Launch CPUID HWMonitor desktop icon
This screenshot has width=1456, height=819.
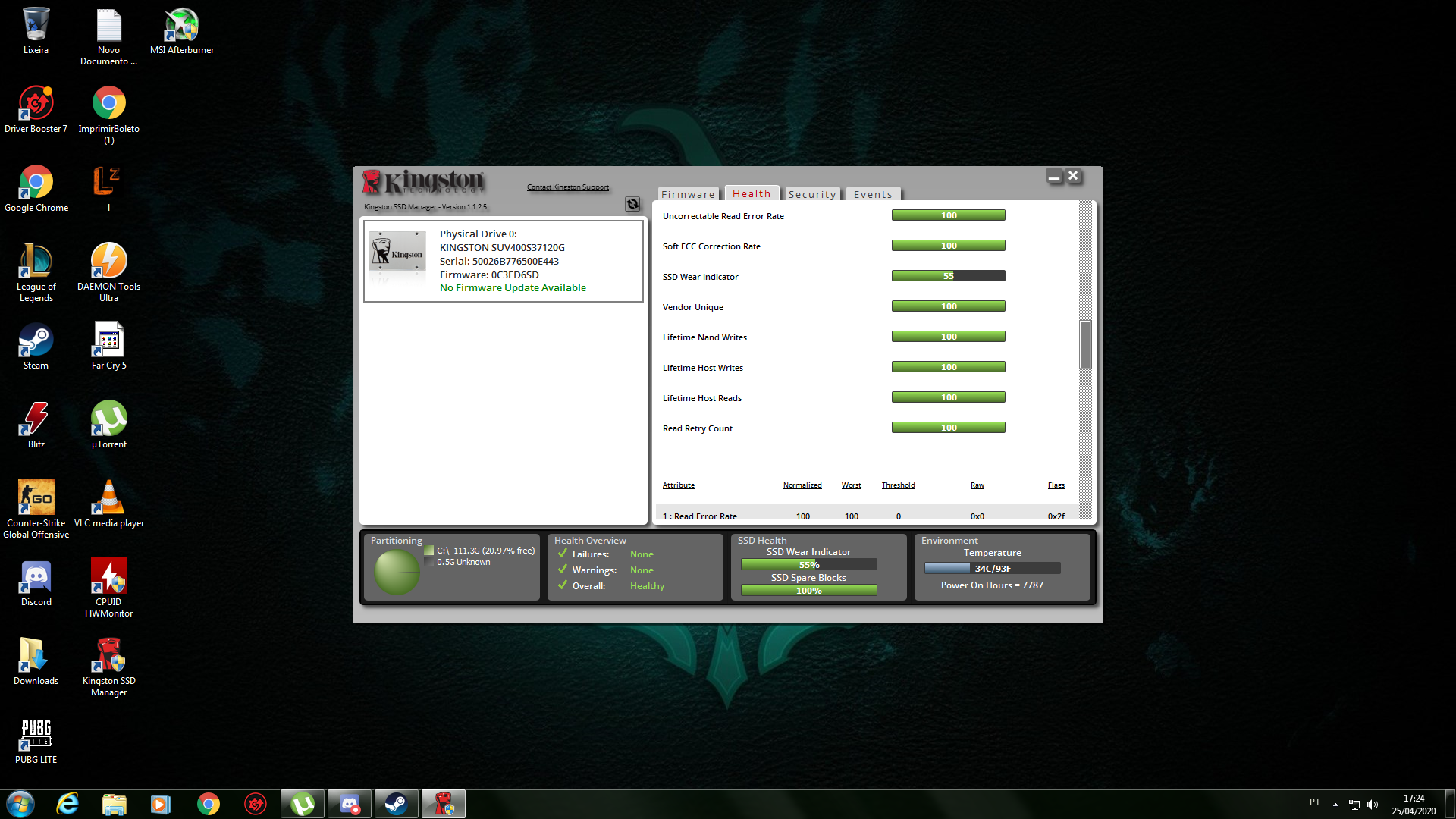108,588
